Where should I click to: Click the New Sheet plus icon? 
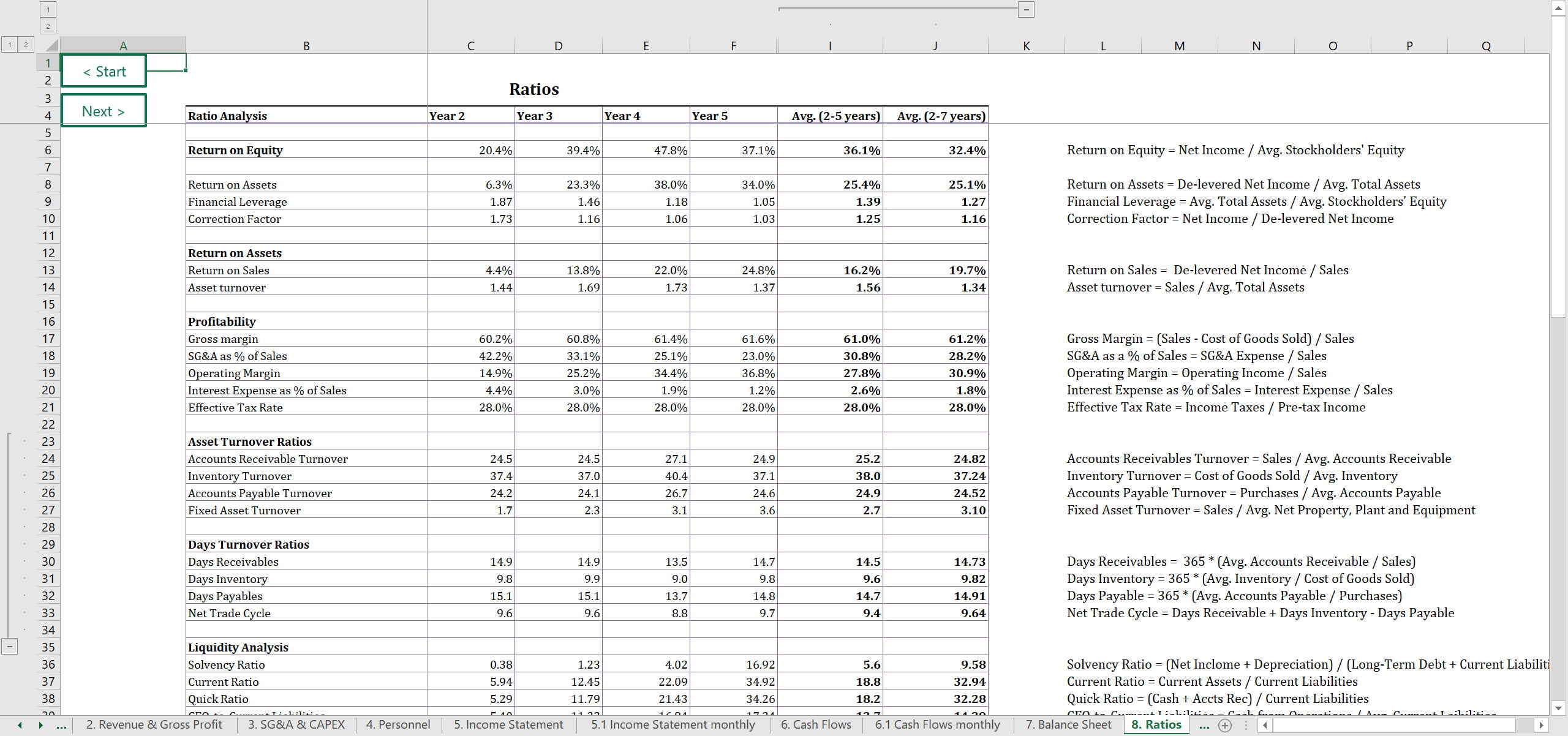1224,725
